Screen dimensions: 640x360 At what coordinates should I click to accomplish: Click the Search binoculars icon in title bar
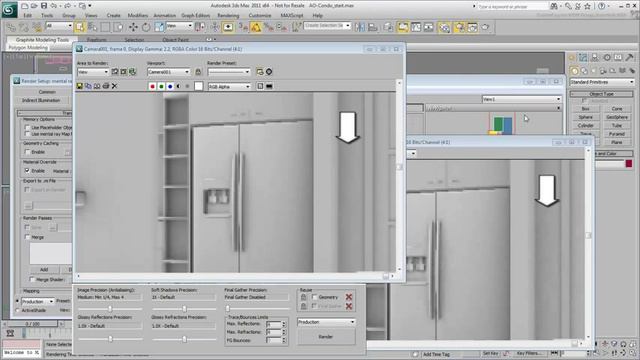tap(554, 6)
